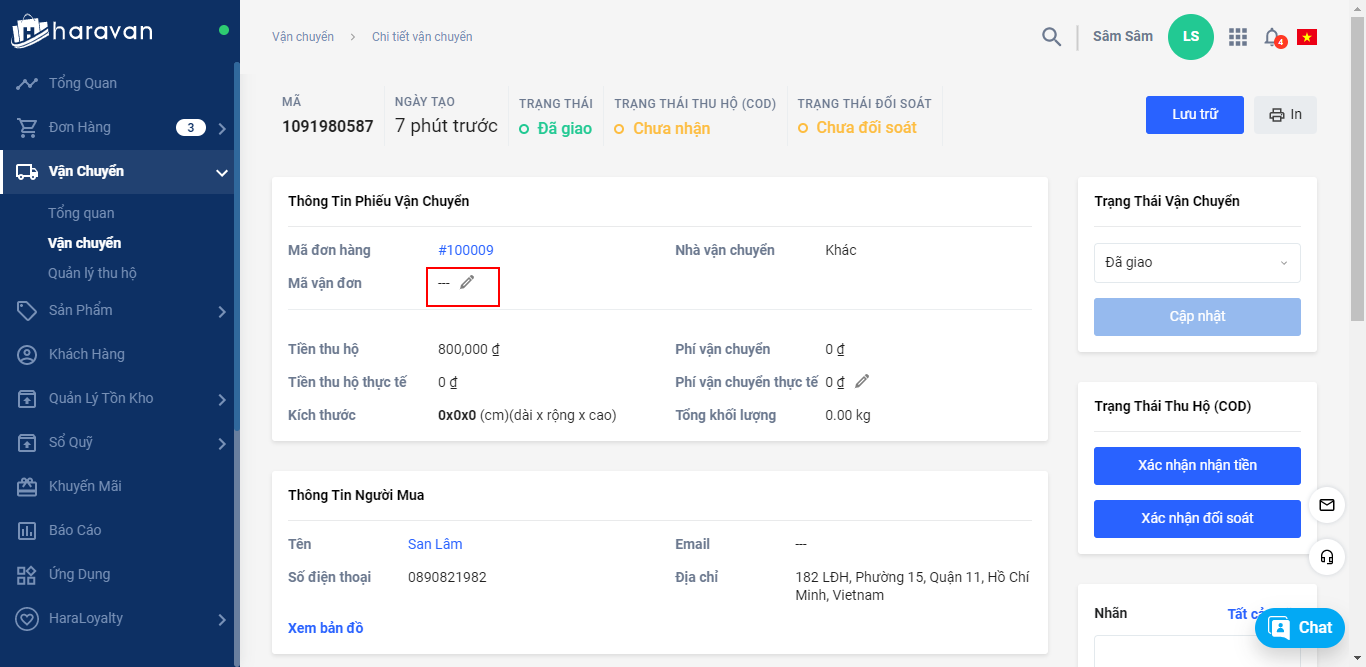1366x667 pixels.
Task: Open the notifications bell
Action: [1272, 37]
